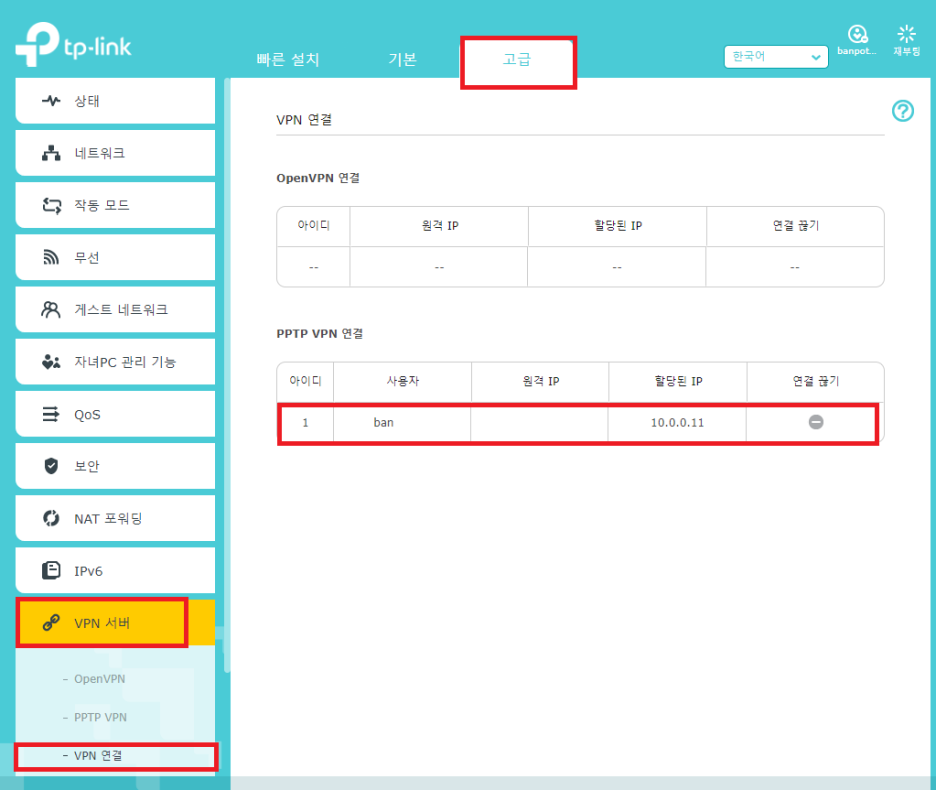This screenshot has height=790, width=936.
Task: Click the 보안 shield icon
Action: 51,466
